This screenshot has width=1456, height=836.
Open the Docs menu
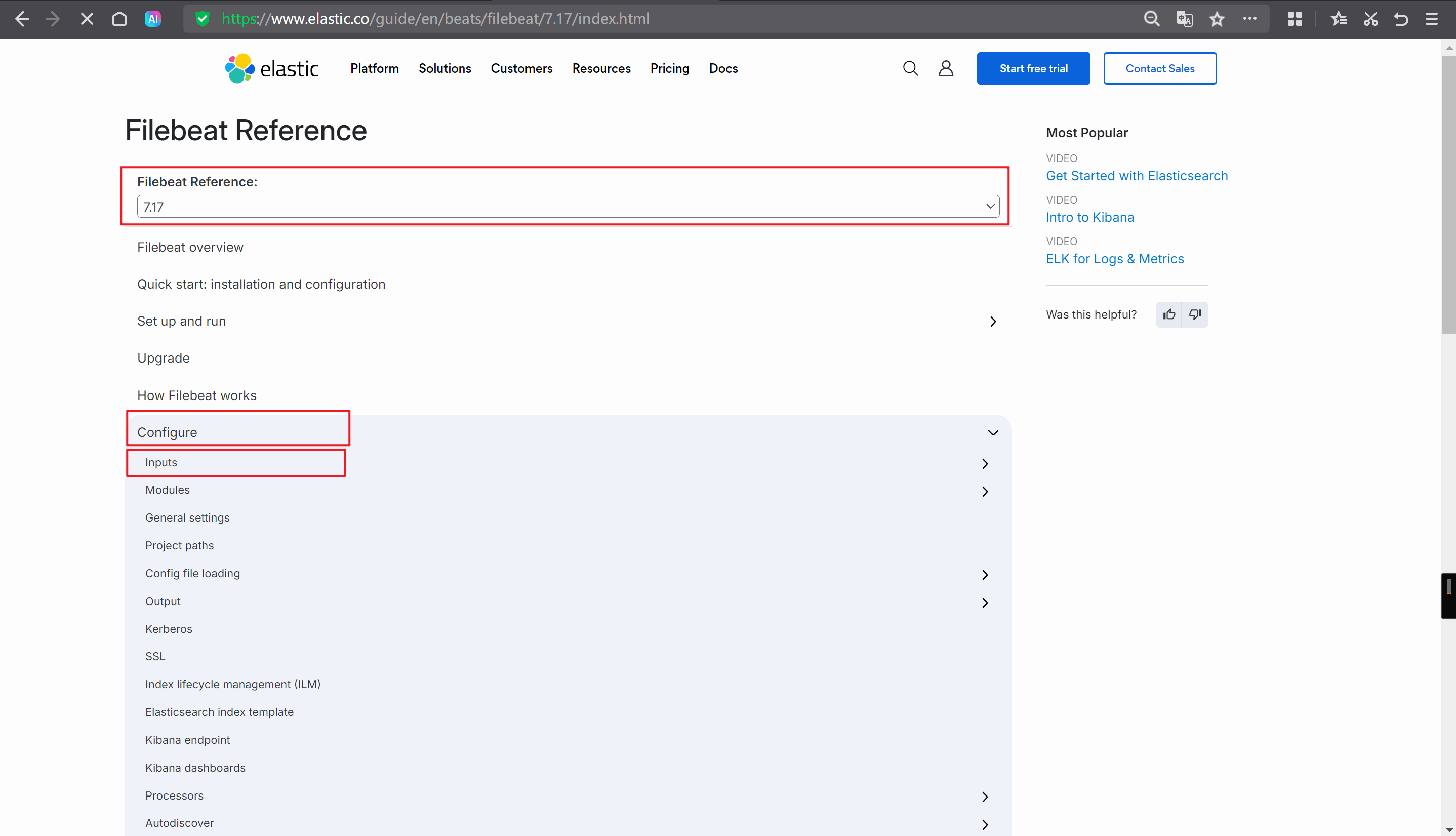(x=723, y=68)
